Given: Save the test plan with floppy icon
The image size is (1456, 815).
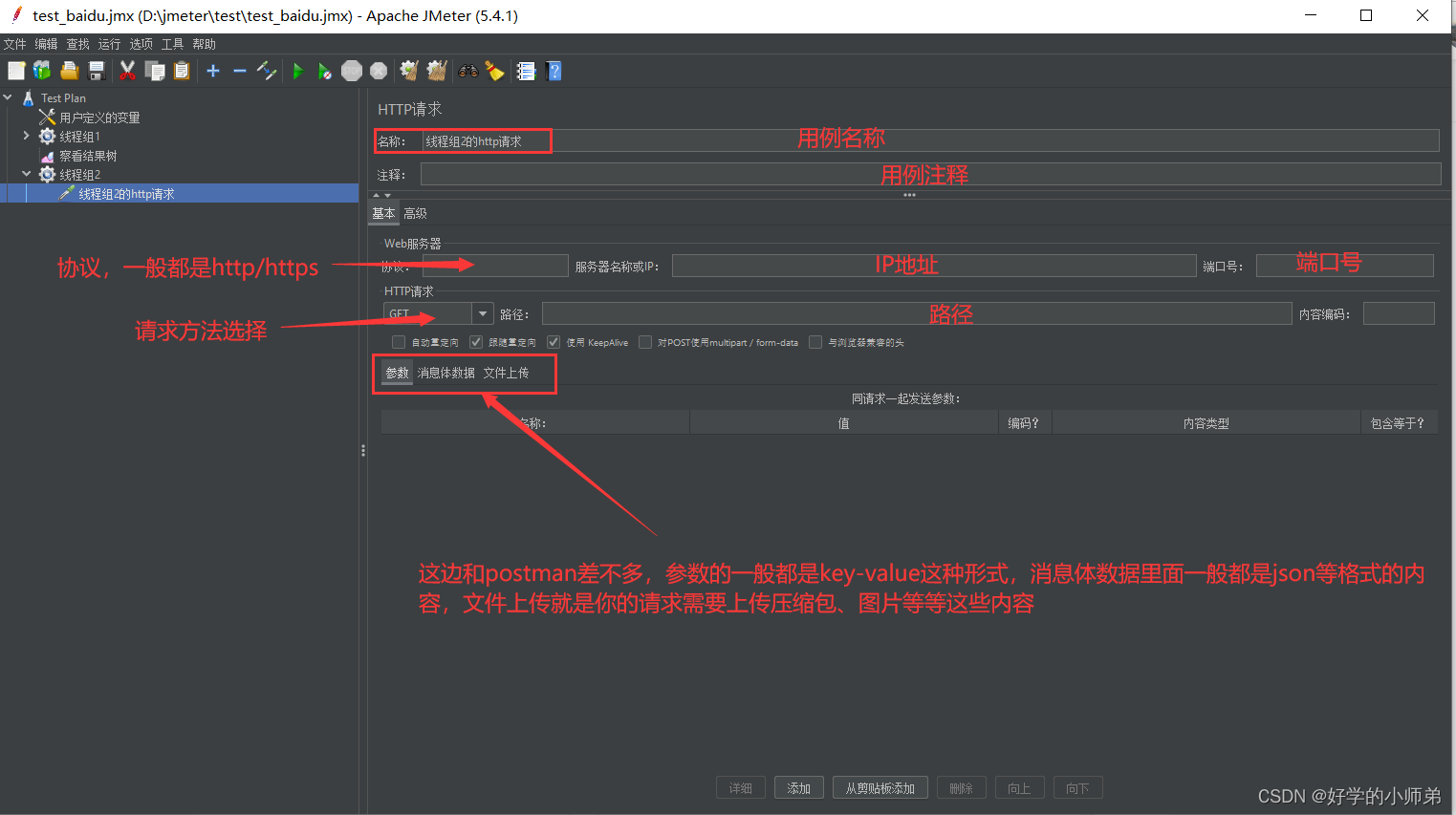Looking at the screenshot, I should pos(96,71).
